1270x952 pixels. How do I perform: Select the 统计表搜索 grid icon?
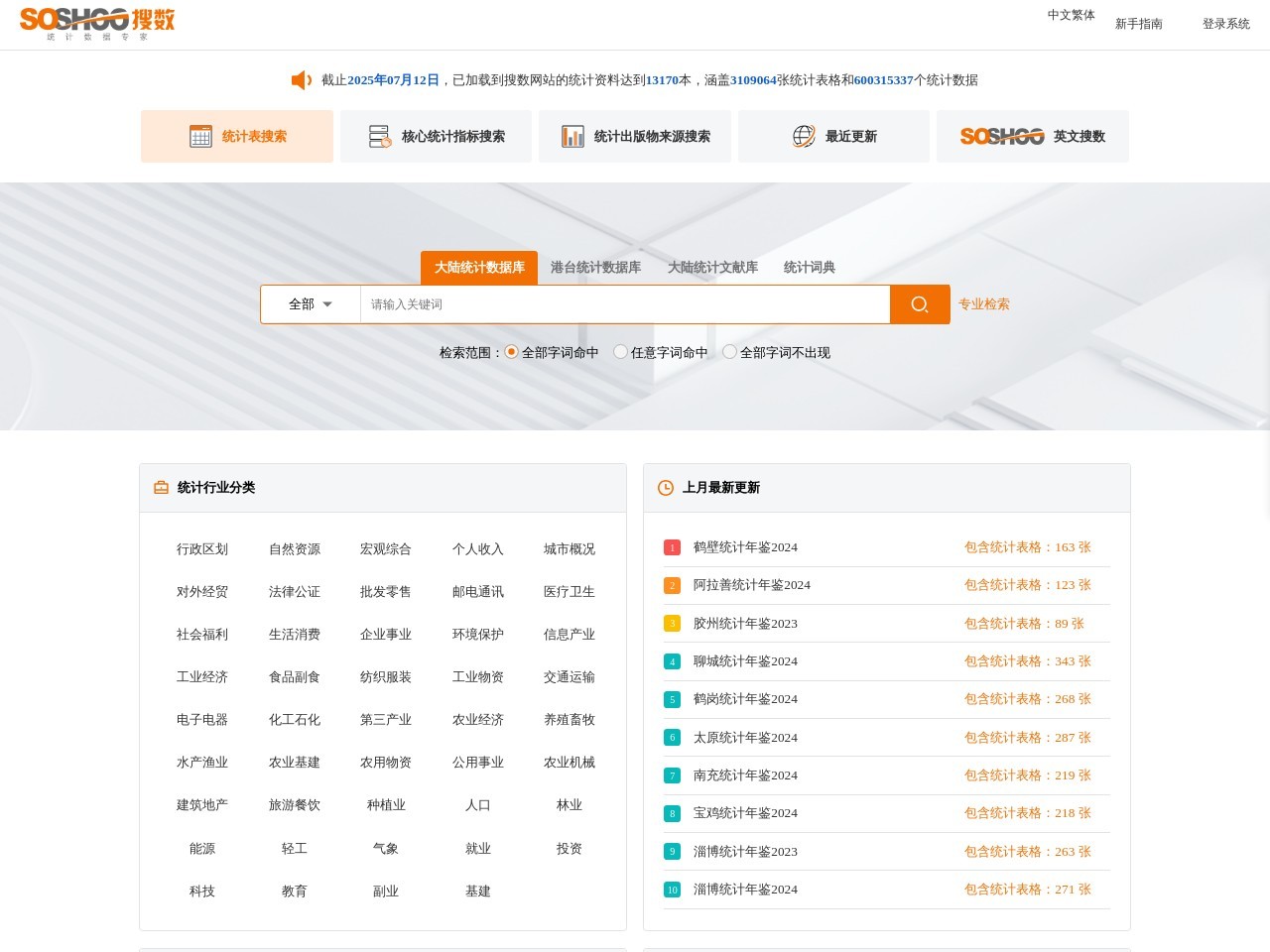click(x=201, y=136)
